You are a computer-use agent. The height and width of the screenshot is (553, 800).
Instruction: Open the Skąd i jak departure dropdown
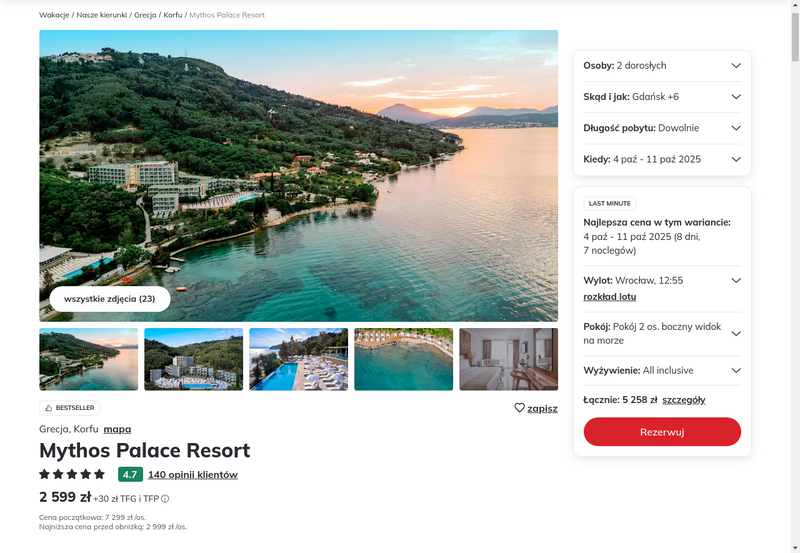662,97
